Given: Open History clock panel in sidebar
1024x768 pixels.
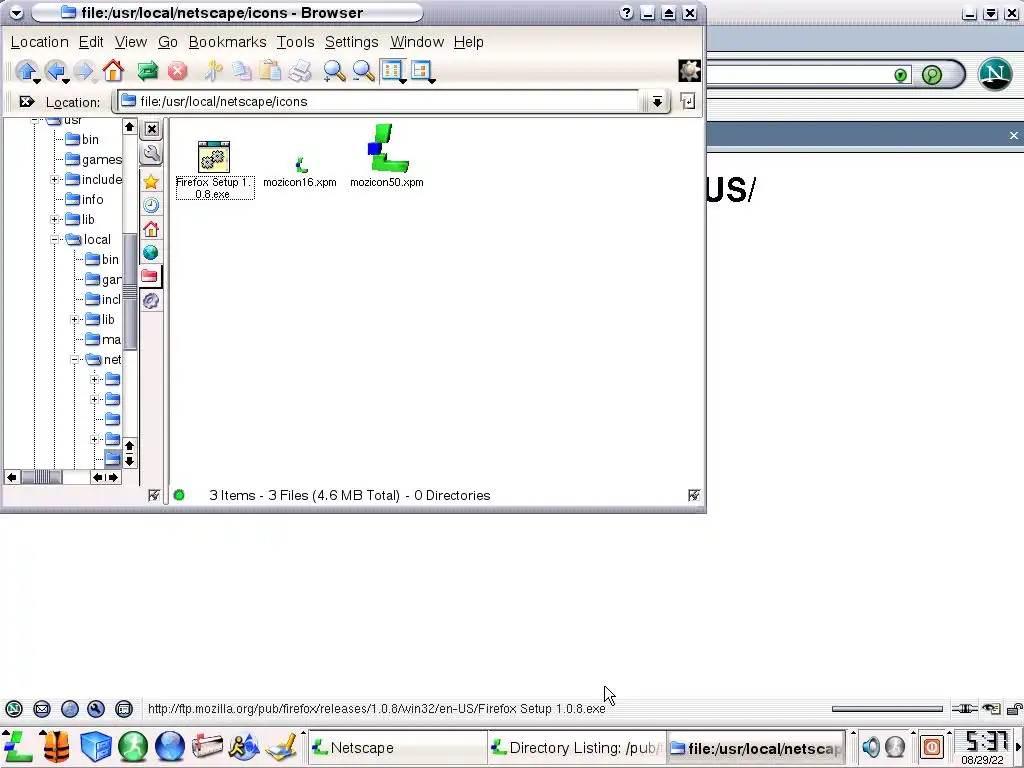Looking at the screenshot, I should coord(151,205).
